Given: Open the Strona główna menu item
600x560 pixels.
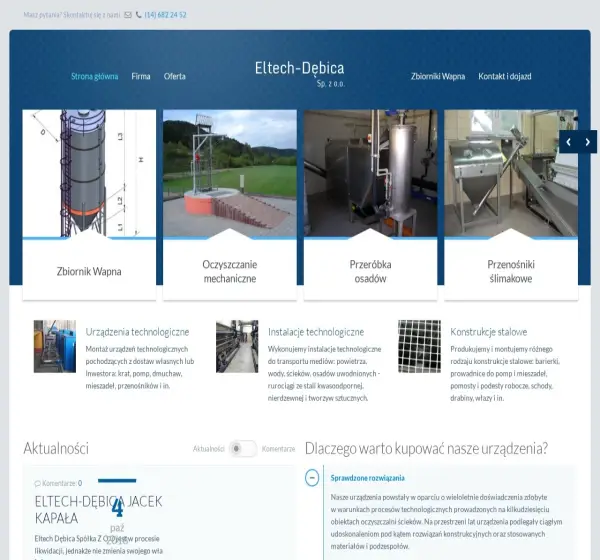Looking at the screenshot, I should pos(95,76).
